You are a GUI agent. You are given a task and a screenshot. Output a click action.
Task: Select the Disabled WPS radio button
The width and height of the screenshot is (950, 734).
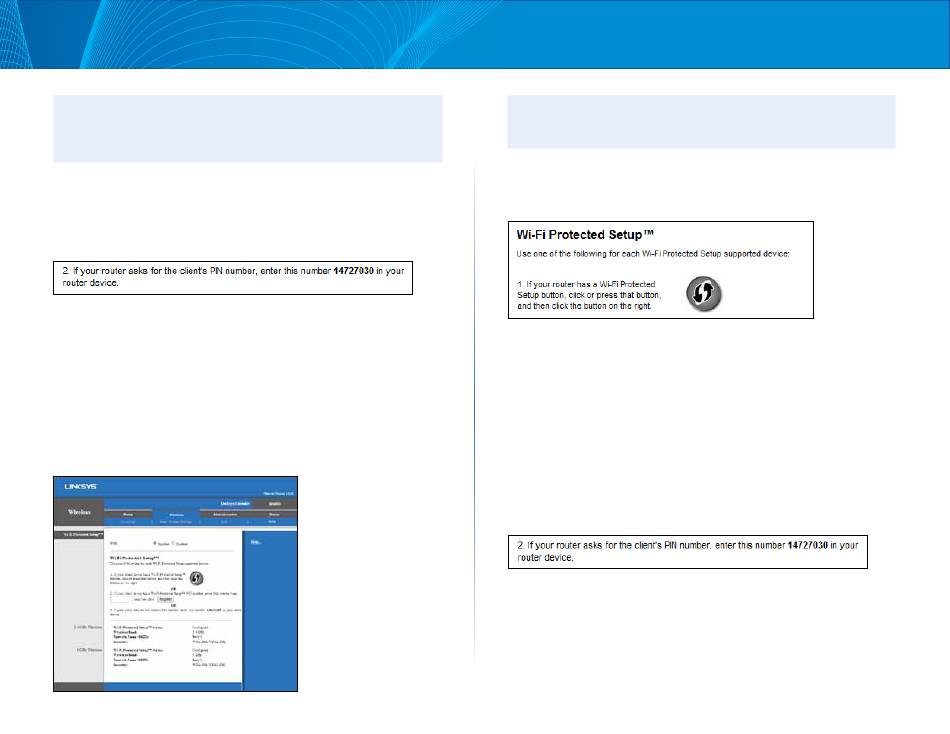[173, 543]
